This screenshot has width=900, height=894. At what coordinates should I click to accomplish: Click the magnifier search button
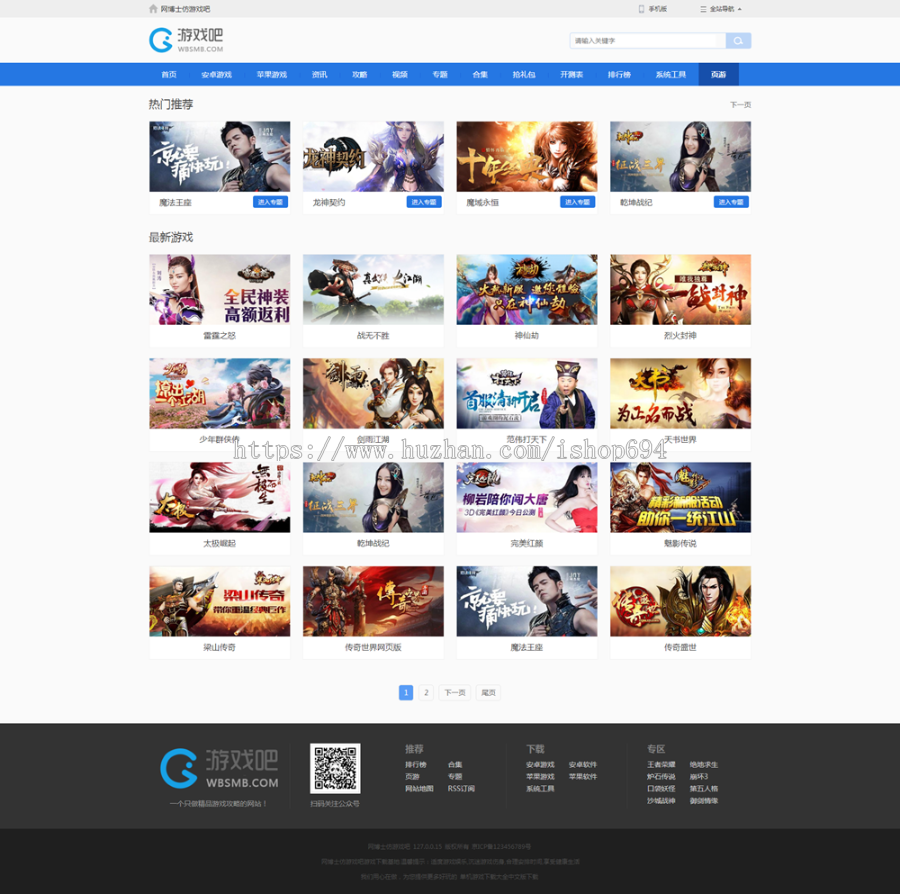point(738,41)
